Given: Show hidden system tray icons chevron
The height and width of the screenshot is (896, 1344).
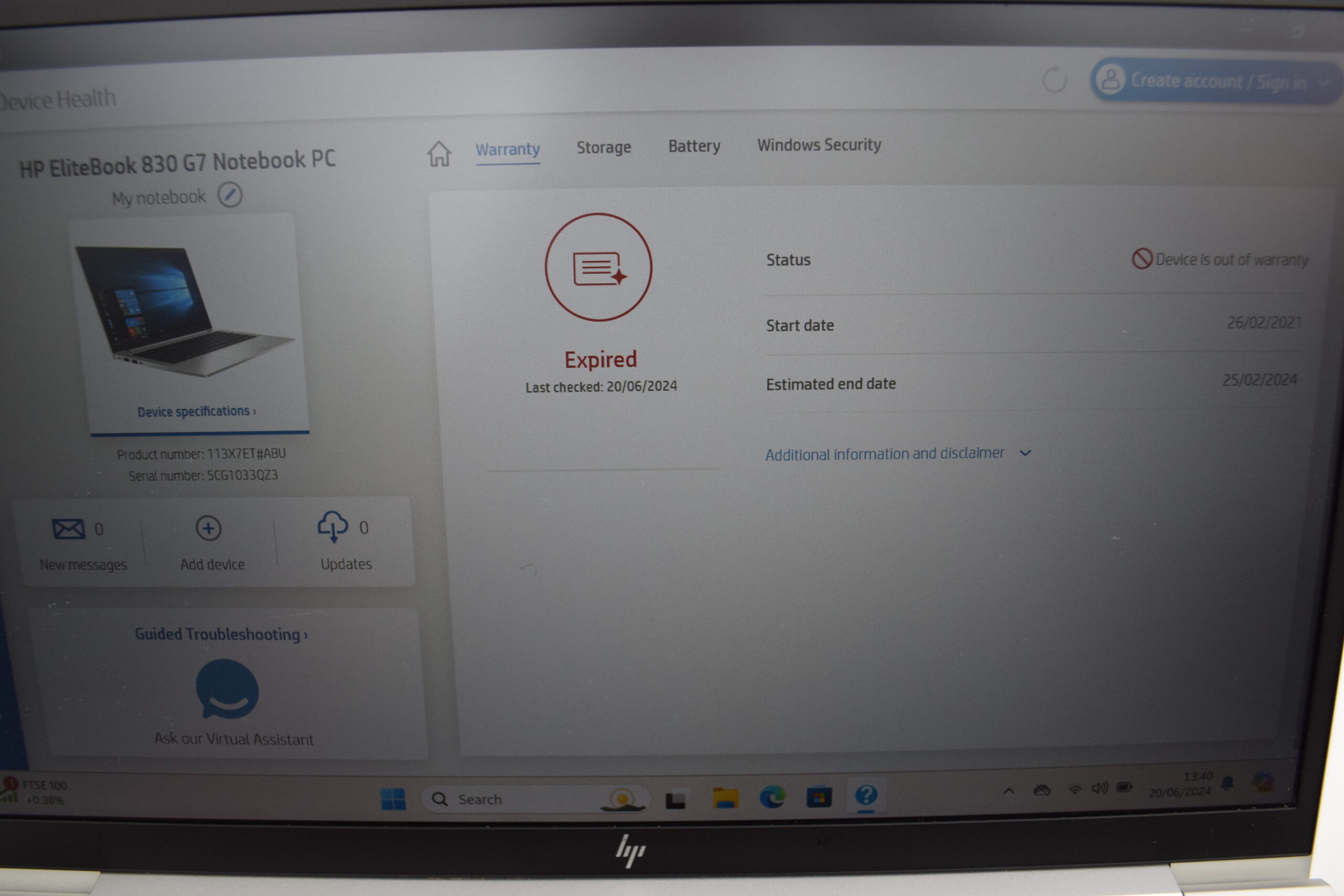Looking at the screenshot, I should tap(1009, 792).
